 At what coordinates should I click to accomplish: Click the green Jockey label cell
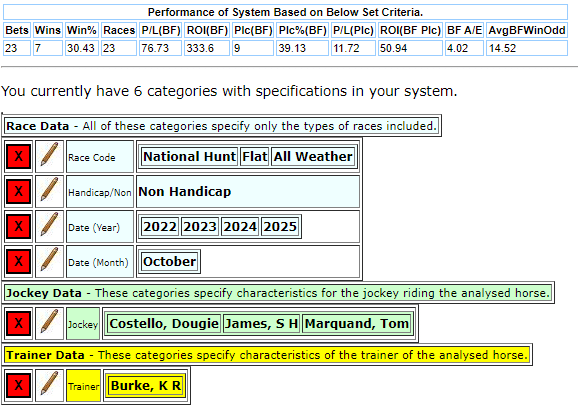coord(83,324)
